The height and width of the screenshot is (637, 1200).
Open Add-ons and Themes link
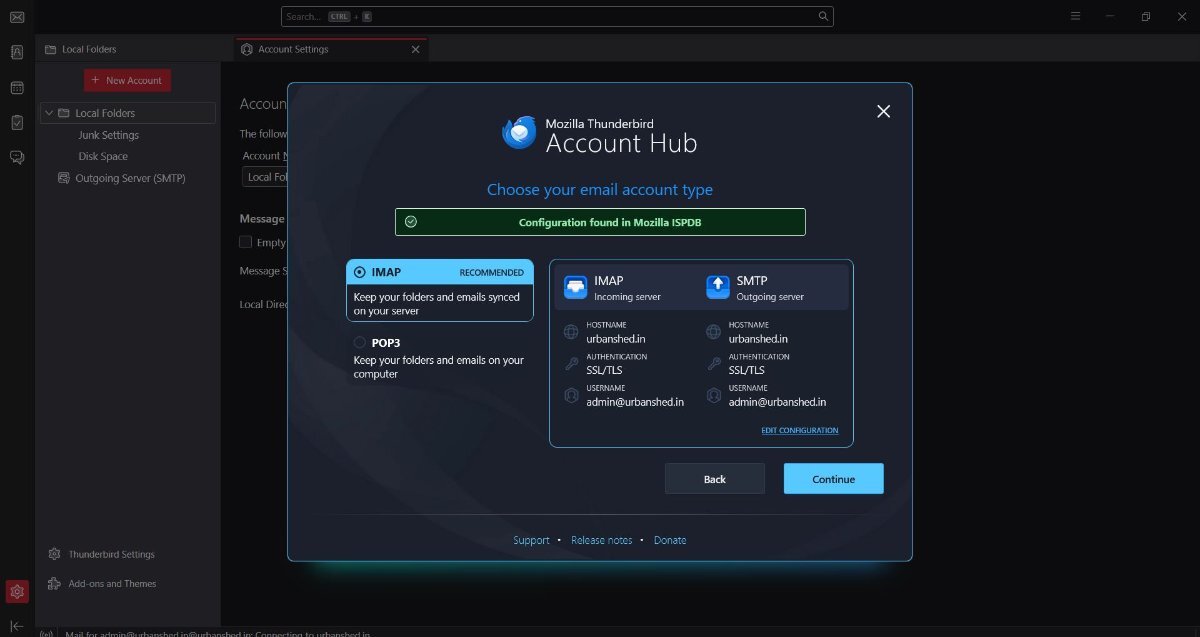coord(112,584)
